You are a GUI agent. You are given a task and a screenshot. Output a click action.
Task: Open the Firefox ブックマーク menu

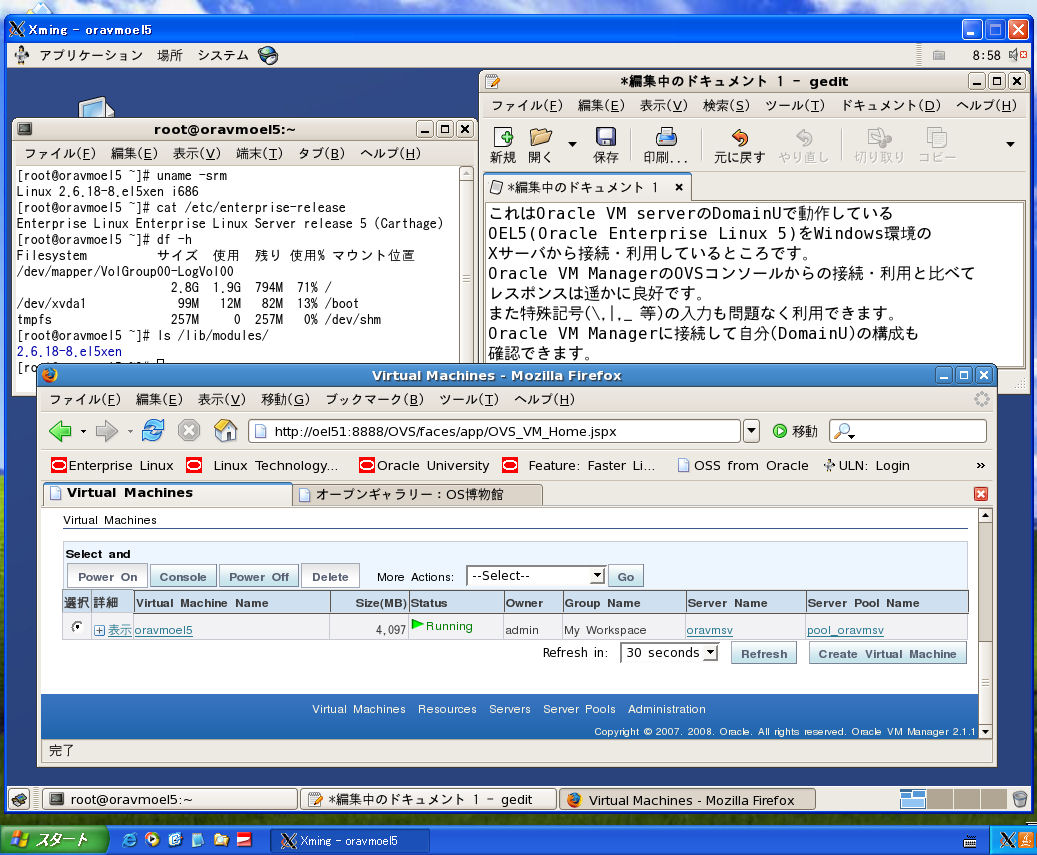[374, 399]
